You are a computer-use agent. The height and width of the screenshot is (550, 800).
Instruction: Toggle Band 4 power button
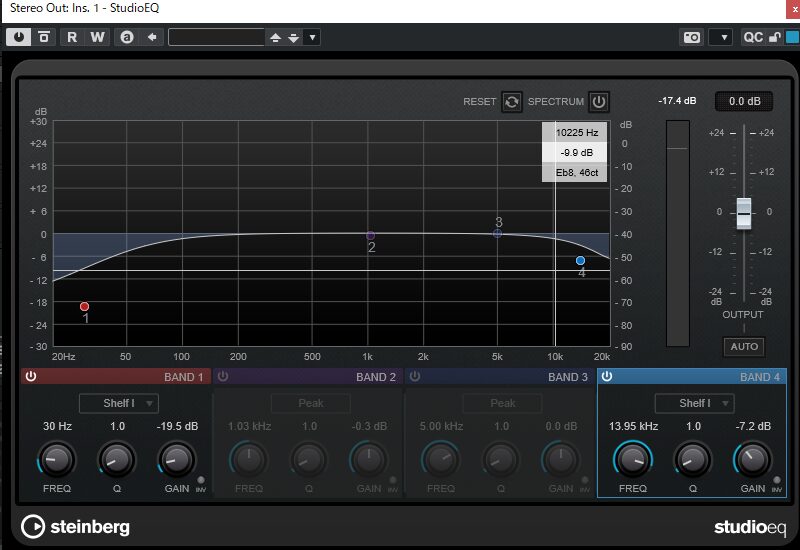(x=607, y=377)
